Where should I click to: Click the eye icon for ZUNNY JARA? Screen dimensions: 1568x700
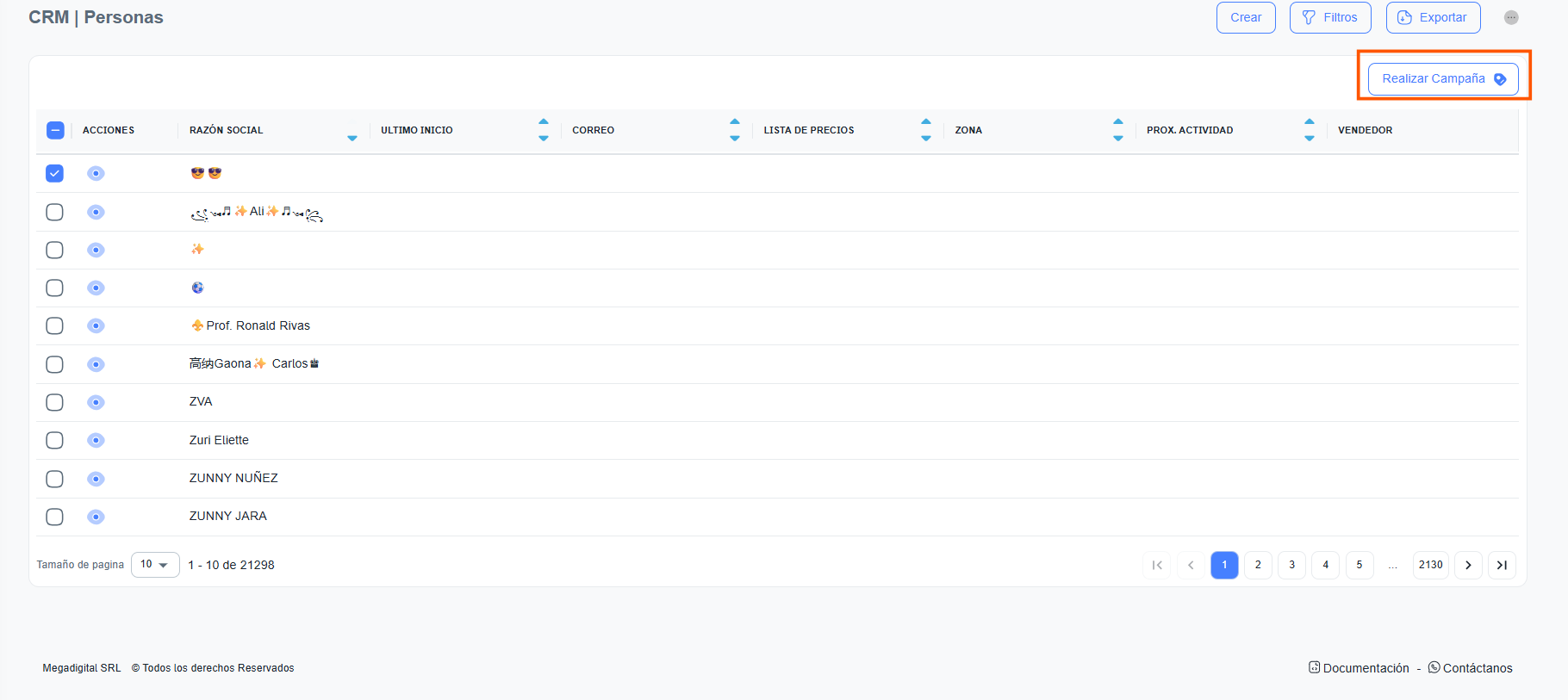[x=96, y=517]
